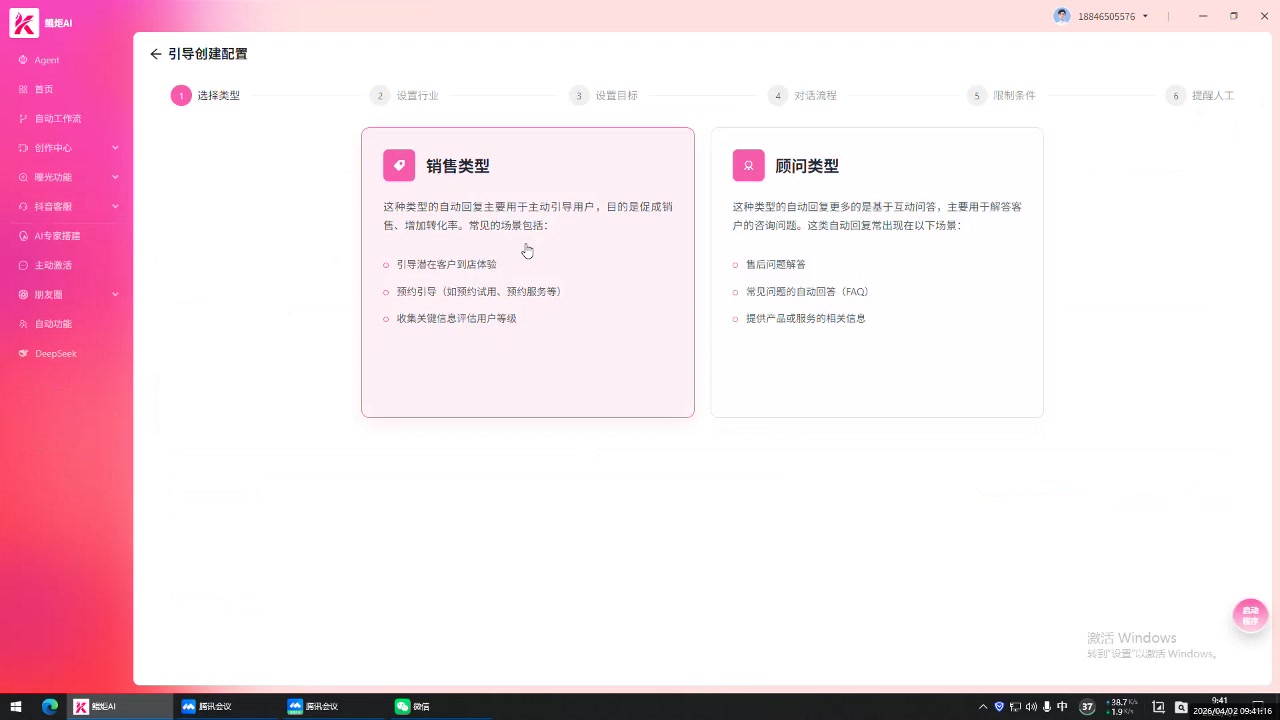Click the microphone tray icon
1280x720 pixels.
[1047, 706]
